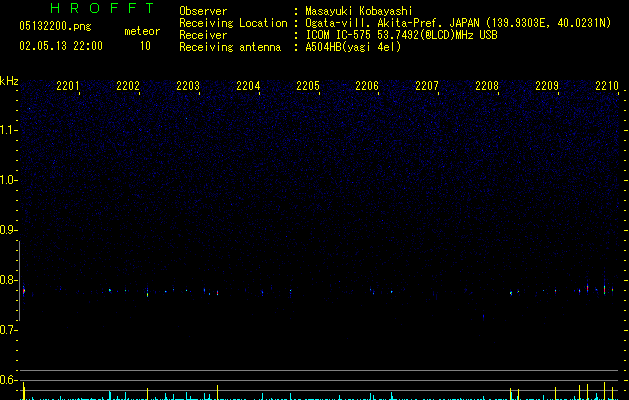Click the Receiver label

click(203, 35)
